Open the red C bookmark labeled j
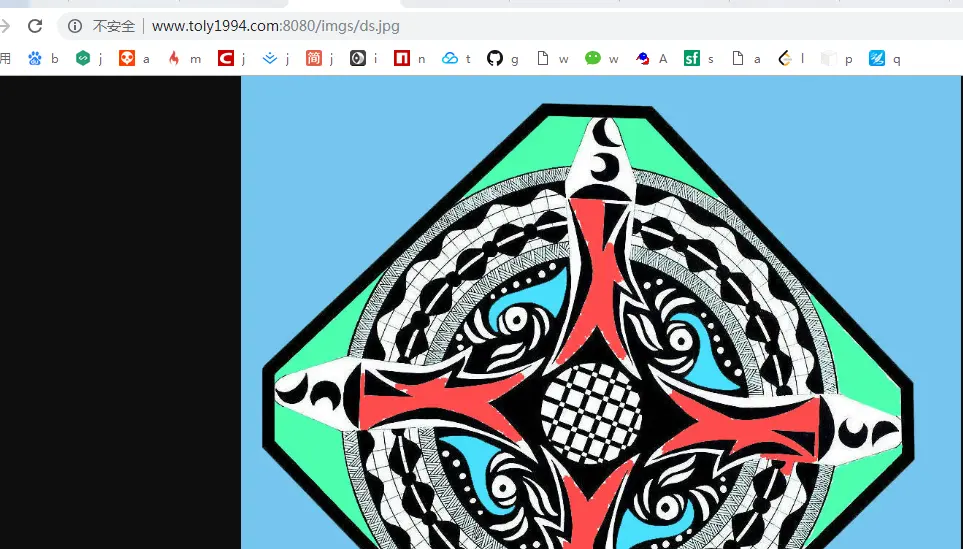 click(232, 58)
